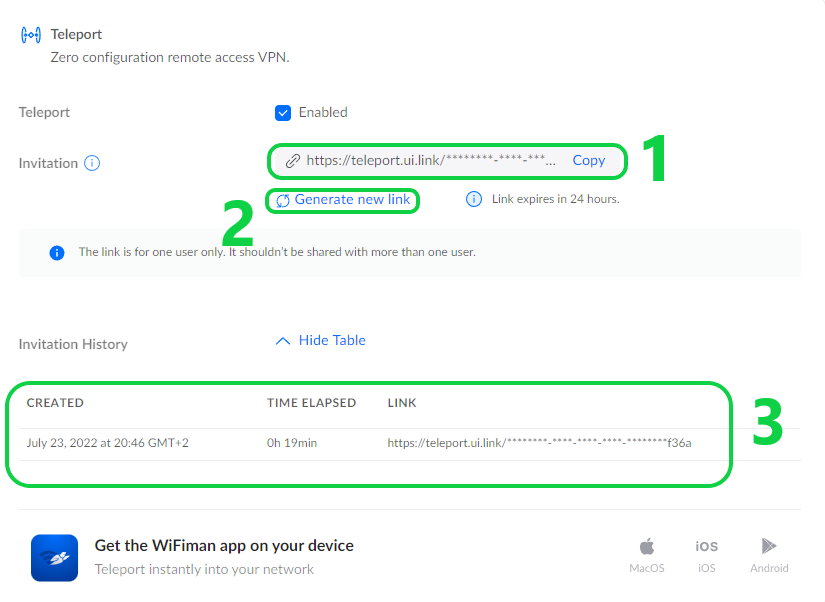The width and height of the screenshot is (825, 602).
Task: Click the CREATED column header
Action: [x=55, y=403]
